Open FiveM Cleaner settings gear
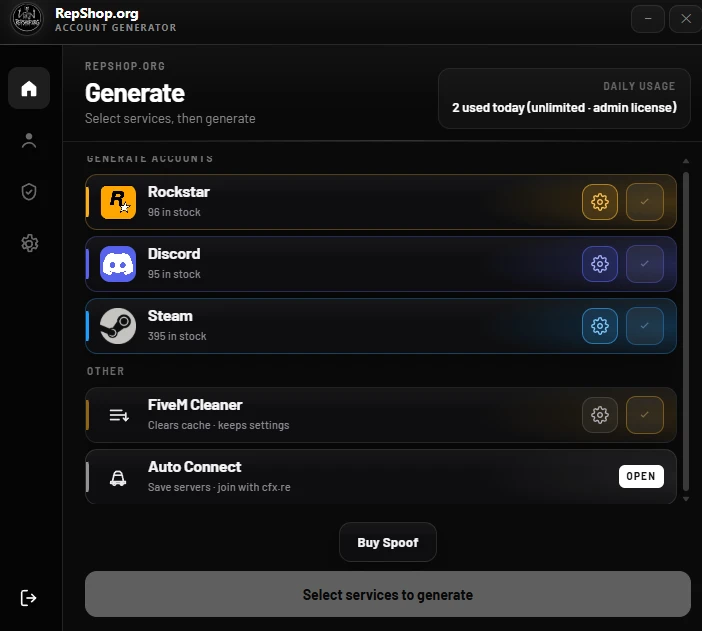Image resolution: width=702 pixels, height=631 pixels. click(599, 415)
